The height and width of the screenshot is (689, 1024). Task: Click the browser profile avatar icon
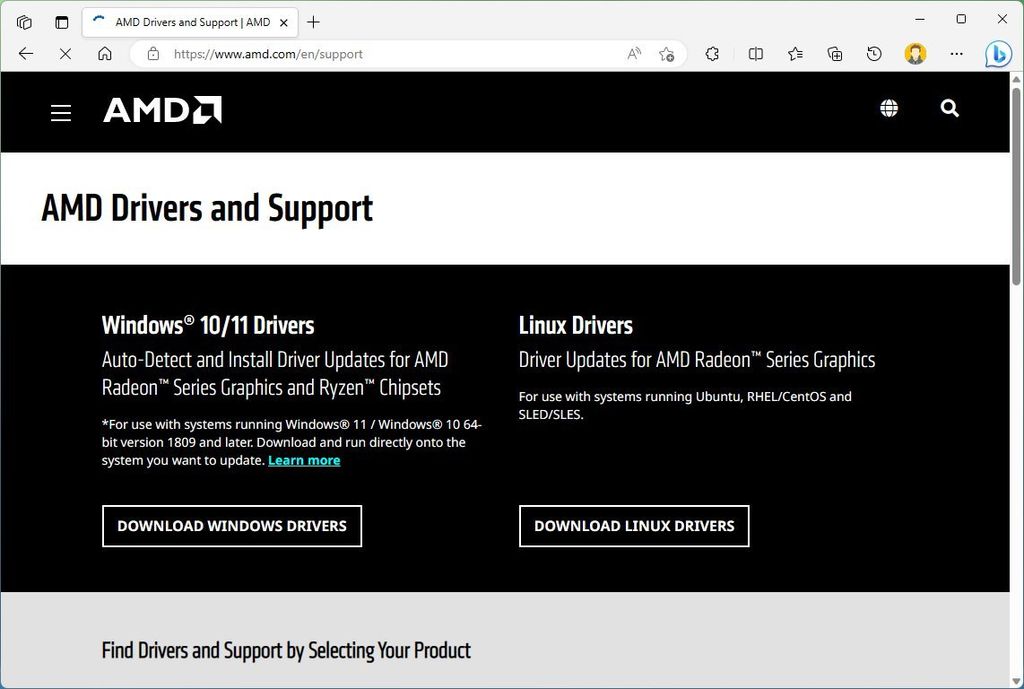pyautogui.click(x=915, y=54)
